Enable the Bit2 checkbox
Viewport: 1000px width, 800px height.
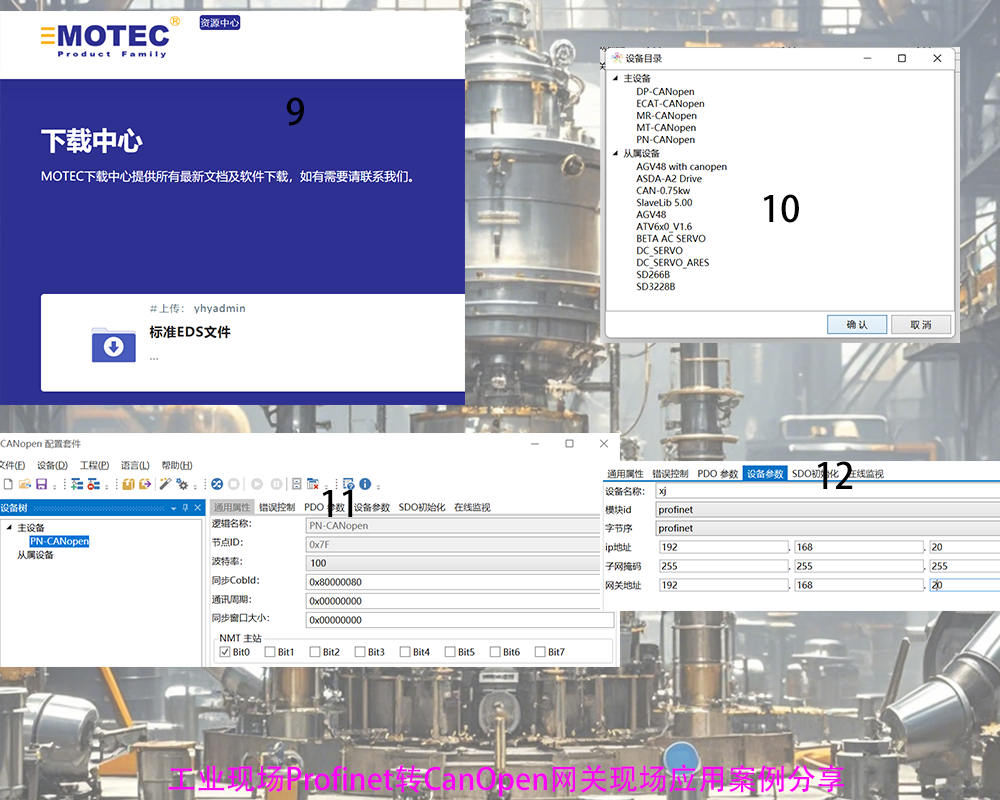point(314,652)
